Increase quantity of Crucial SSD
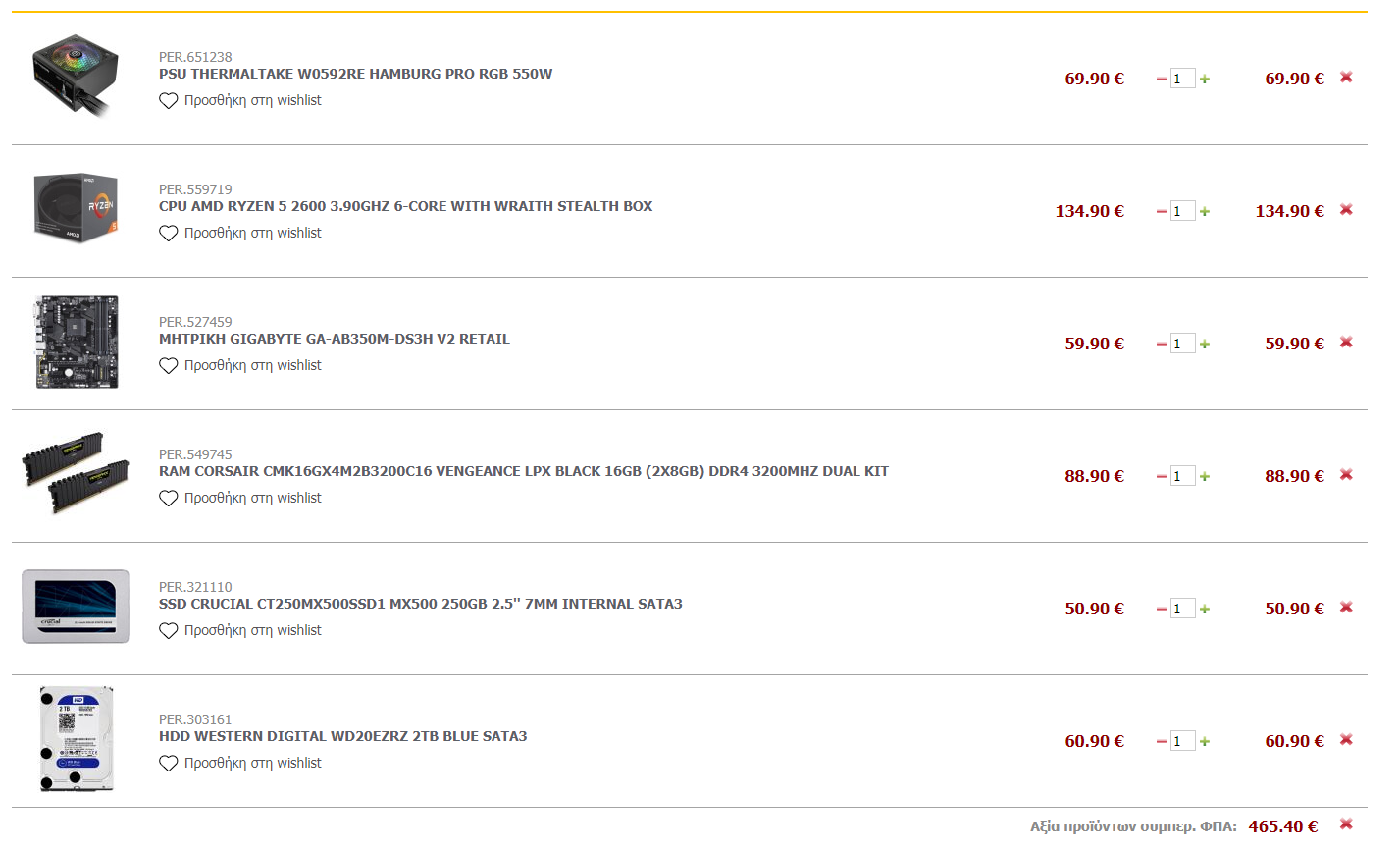Viewport: 1400px width, 851px height. tap(1205, 609)
